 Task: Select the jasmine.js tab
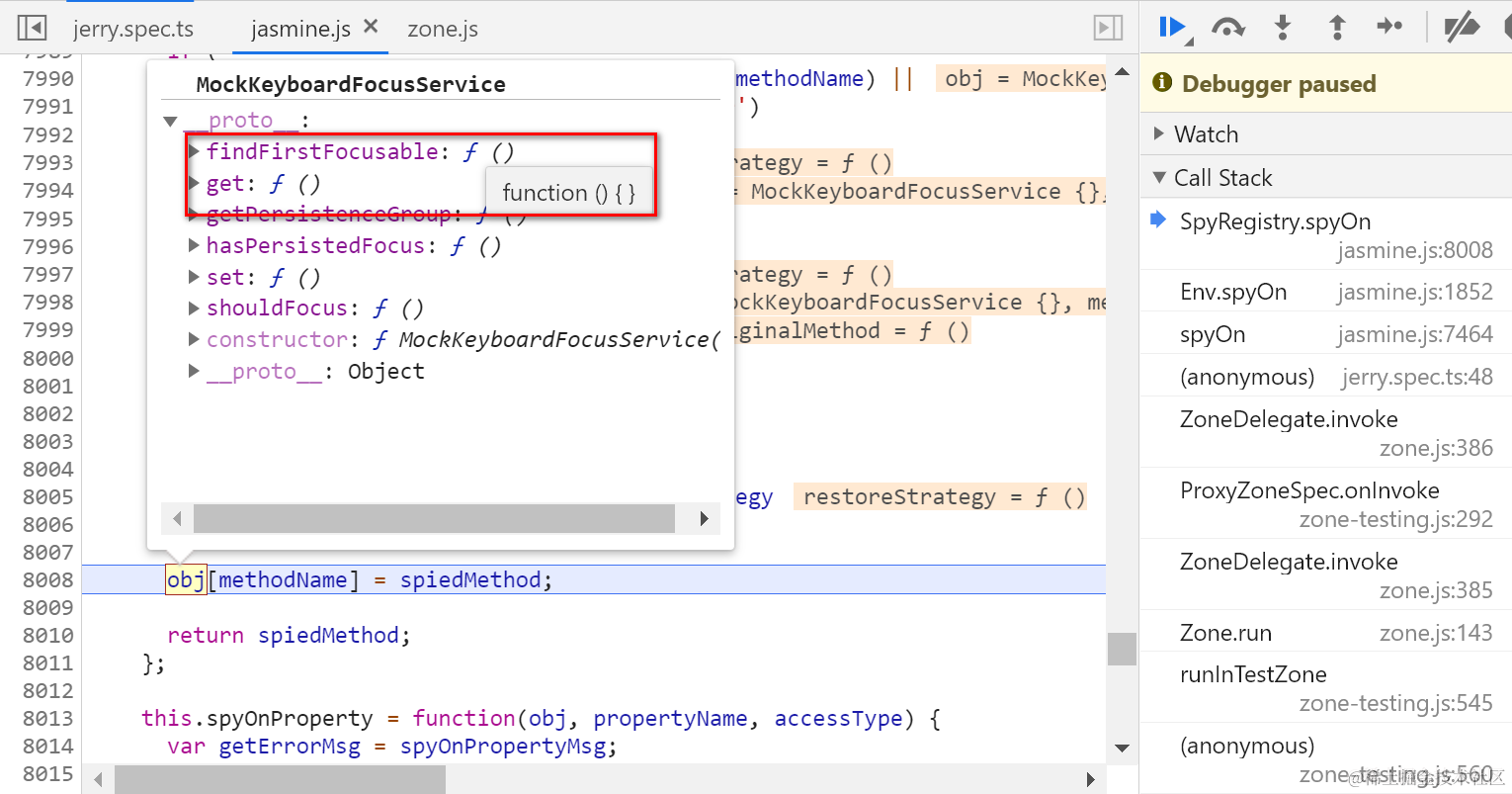(x=300, y=29)
